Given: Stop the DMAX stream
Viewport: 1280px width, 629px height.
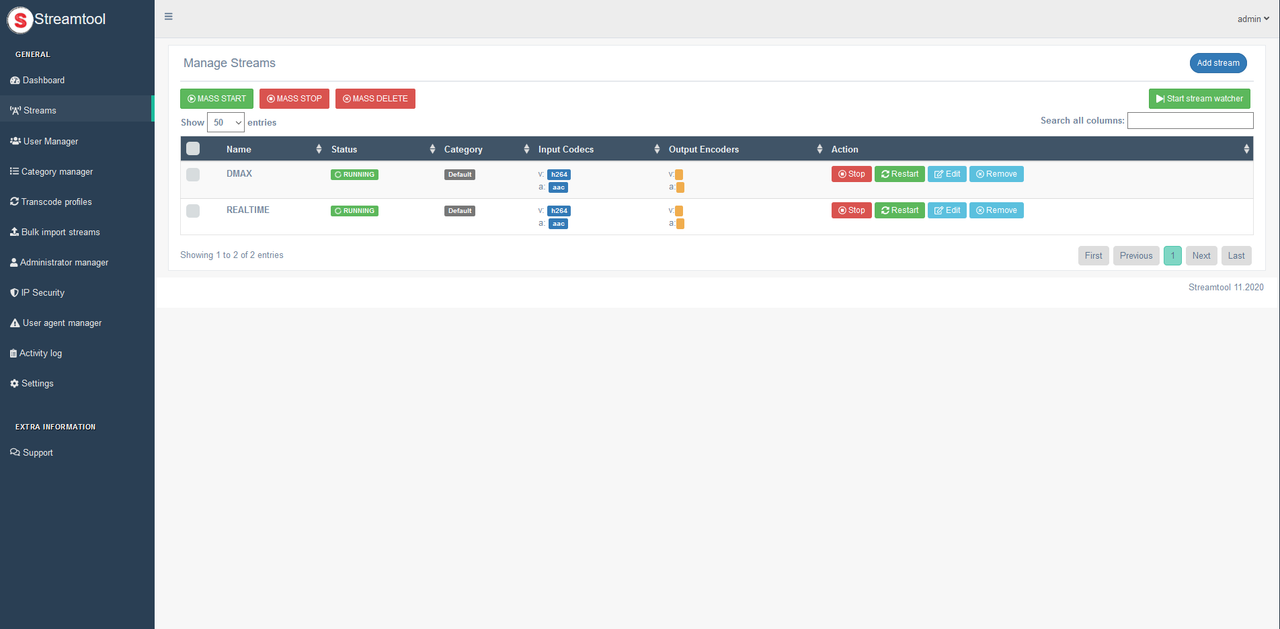Looking at the screenshot, I should coord(851,174).
